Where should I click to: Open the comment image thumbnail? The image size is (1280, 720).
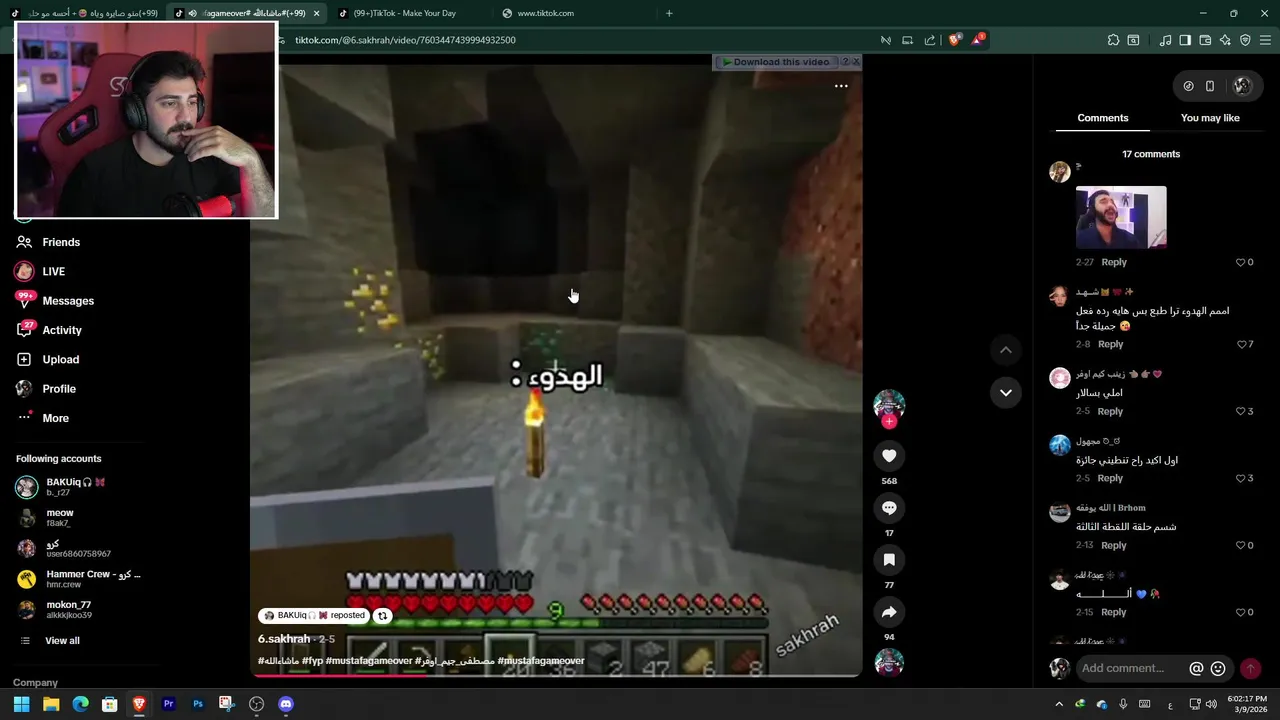pyautogui.click(x=1121, y=217)
